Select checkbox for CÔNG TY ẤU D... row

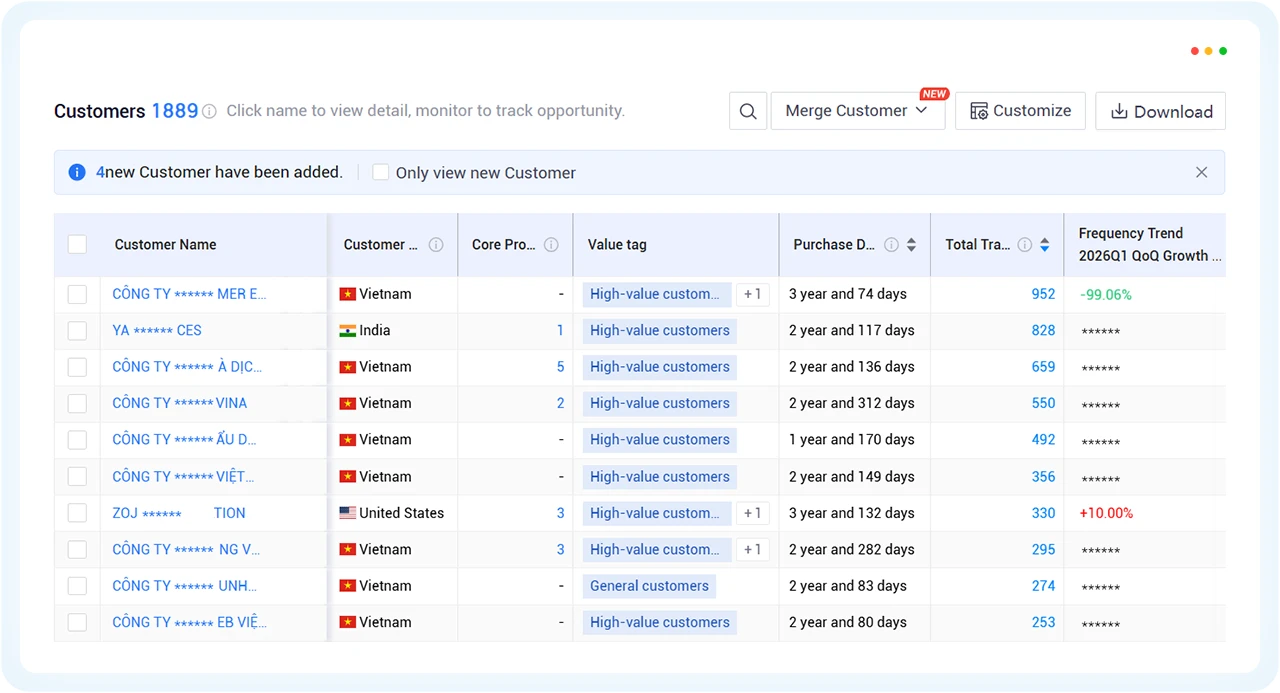point(77,440)
